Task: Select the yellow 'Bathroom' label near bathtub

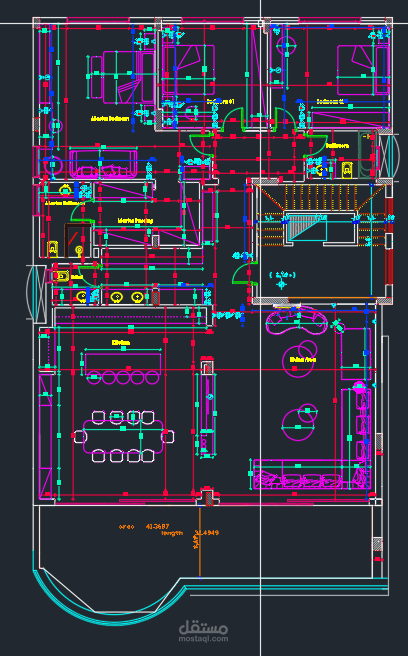Action: 337,146
